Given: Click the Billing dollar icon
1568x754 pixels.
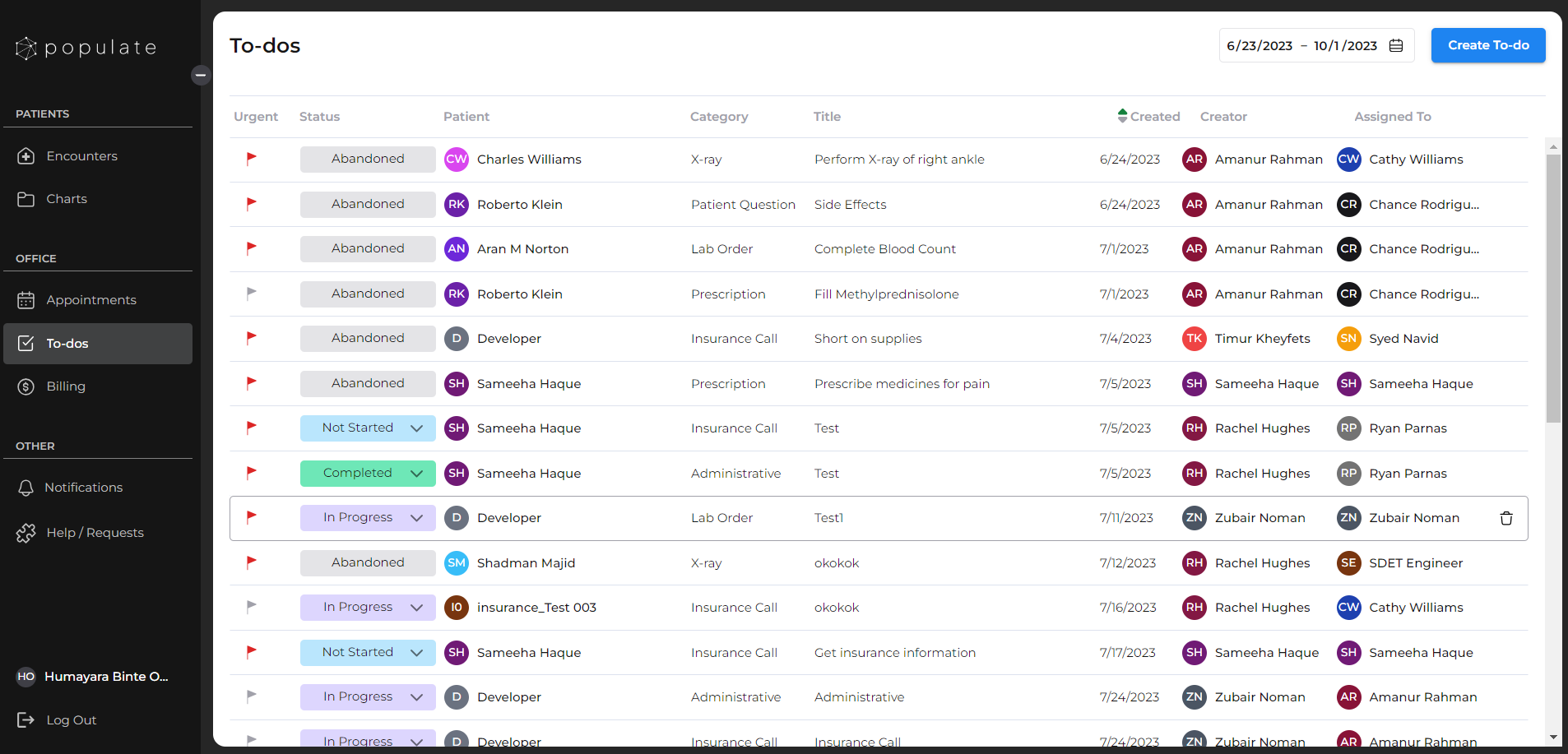Looking at the screenshot, I should click(x=27, y=386).
